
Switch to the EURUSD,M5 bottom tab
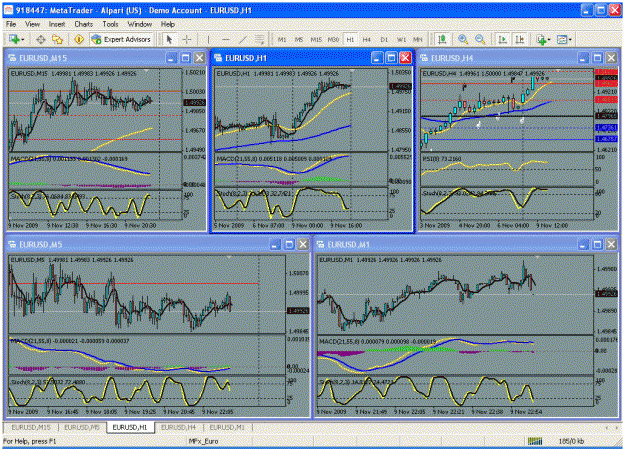tap(82, 427)
